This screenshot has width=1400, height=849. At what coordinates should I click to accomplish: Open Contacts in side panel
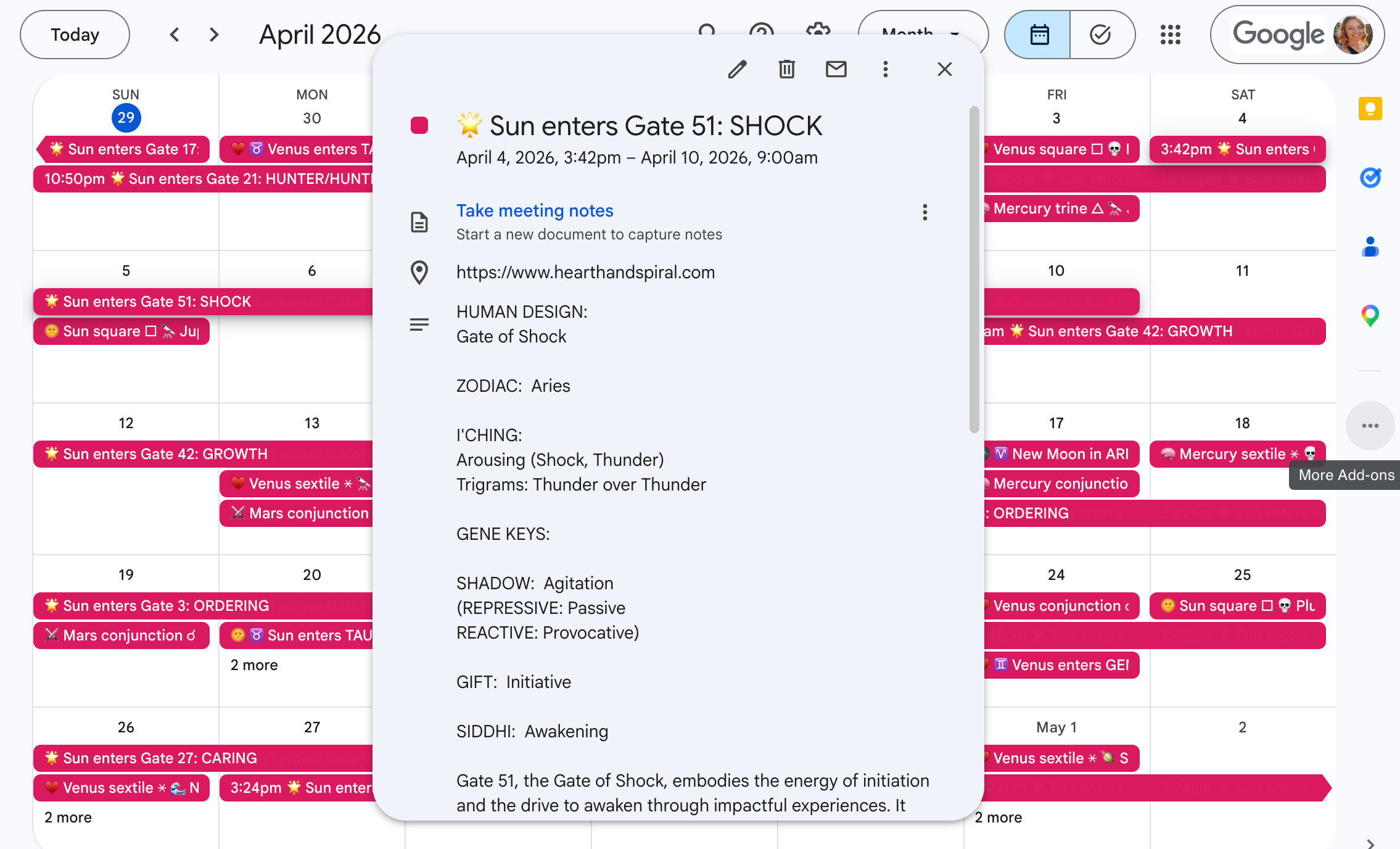1370,247
